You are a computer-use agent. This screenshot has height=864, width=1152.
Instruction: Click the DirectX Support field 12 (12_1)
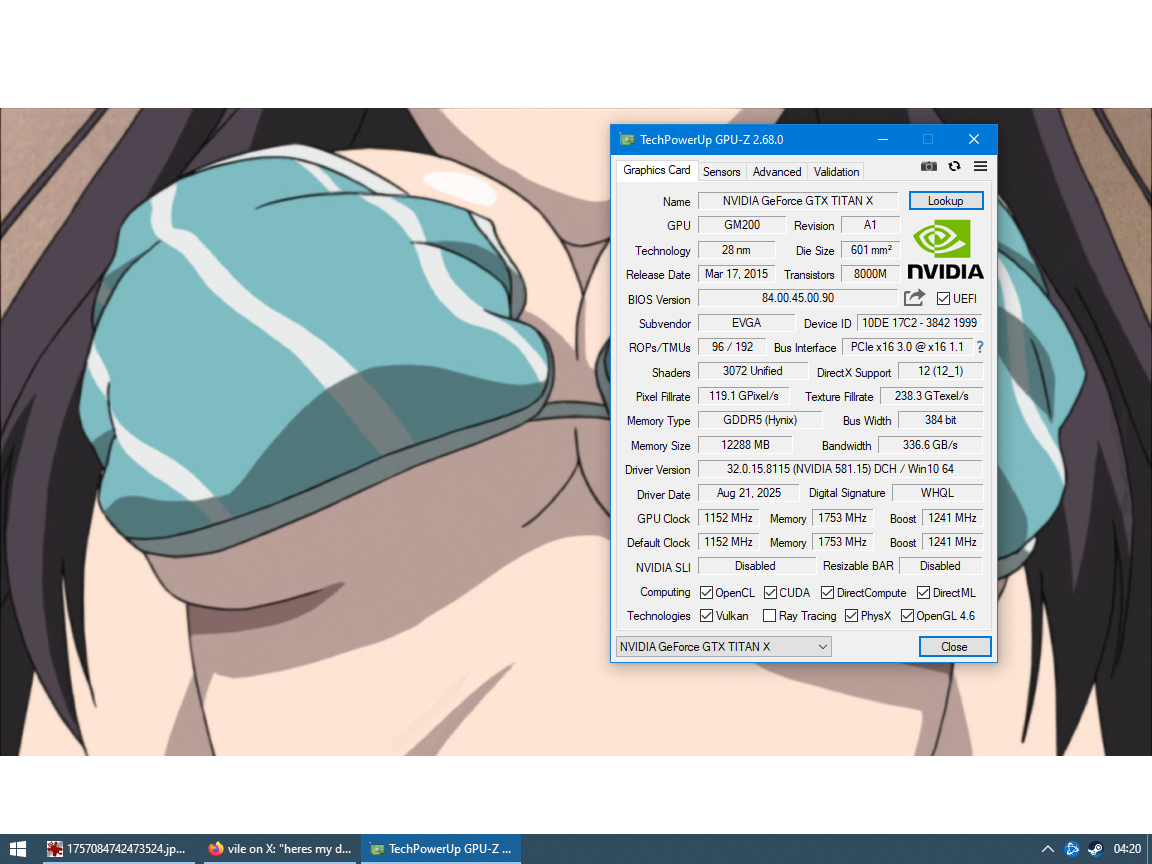pyautogui.click(x=940, y=371)
